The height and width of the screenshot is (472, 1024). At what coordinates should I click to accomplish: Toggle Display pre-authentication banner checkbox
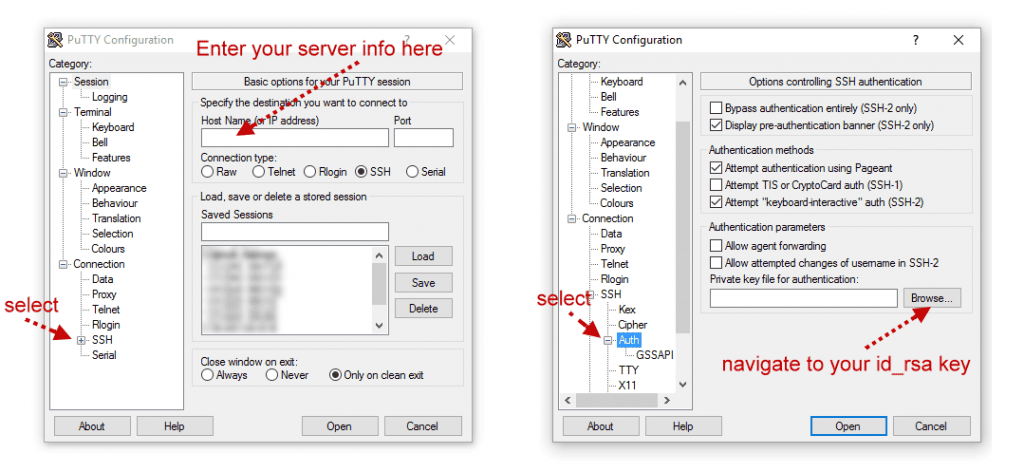[716, 125]
